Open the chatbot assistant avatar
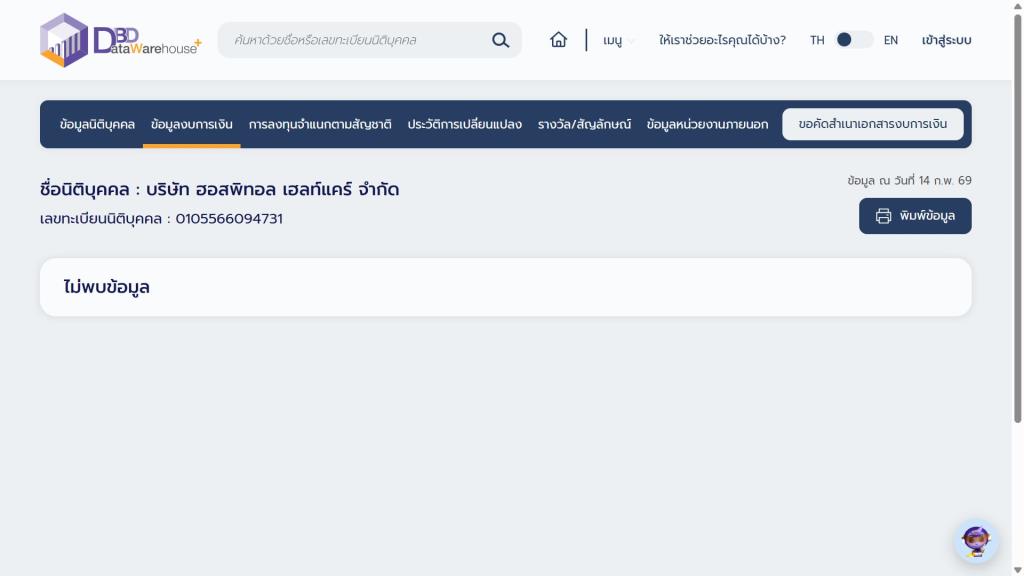Image resolution: width=1024 pixels, height=576 pixels. click(975, 542)
